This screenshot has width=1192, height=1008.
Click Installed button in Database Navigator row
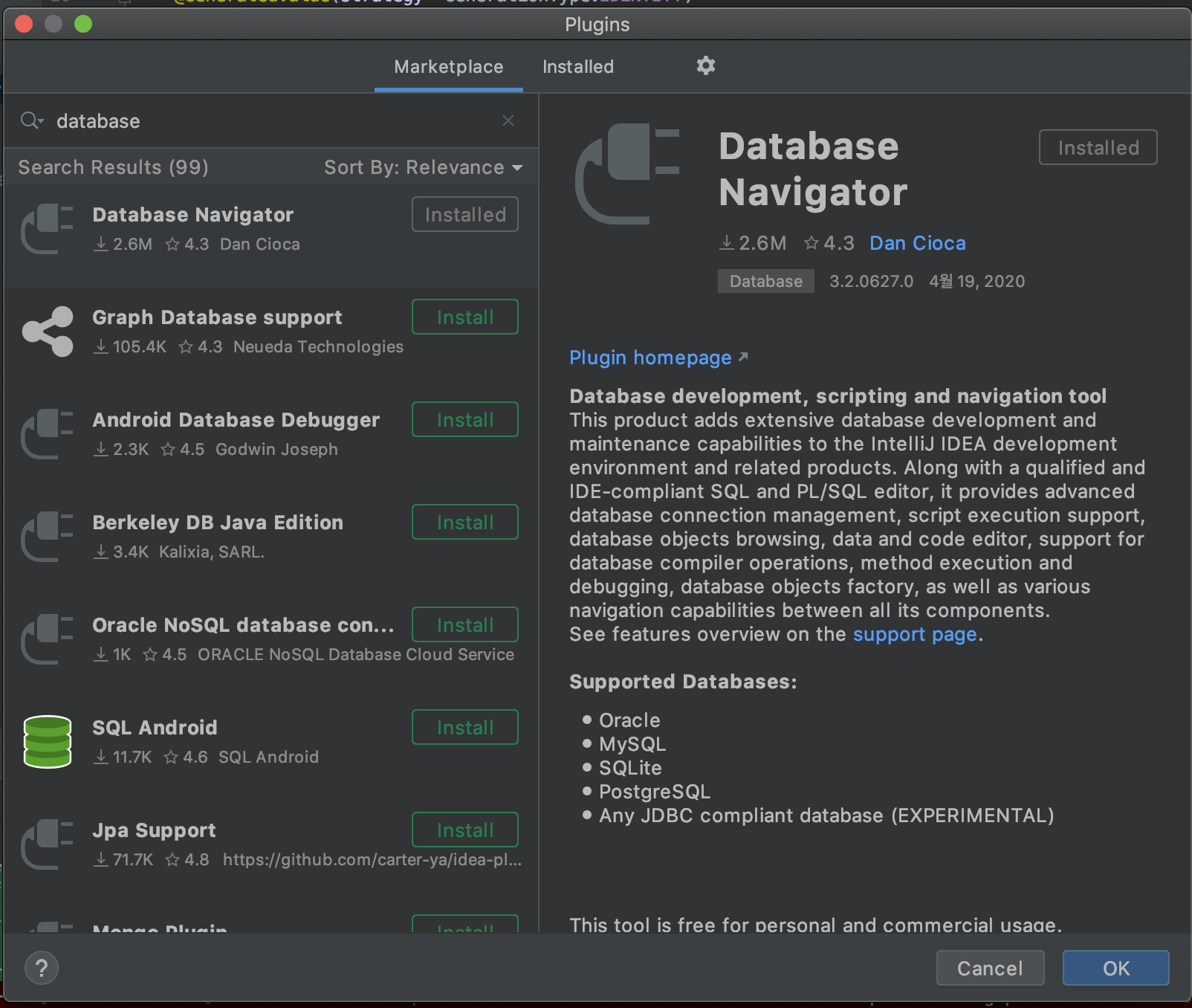[x=465, y=215]
